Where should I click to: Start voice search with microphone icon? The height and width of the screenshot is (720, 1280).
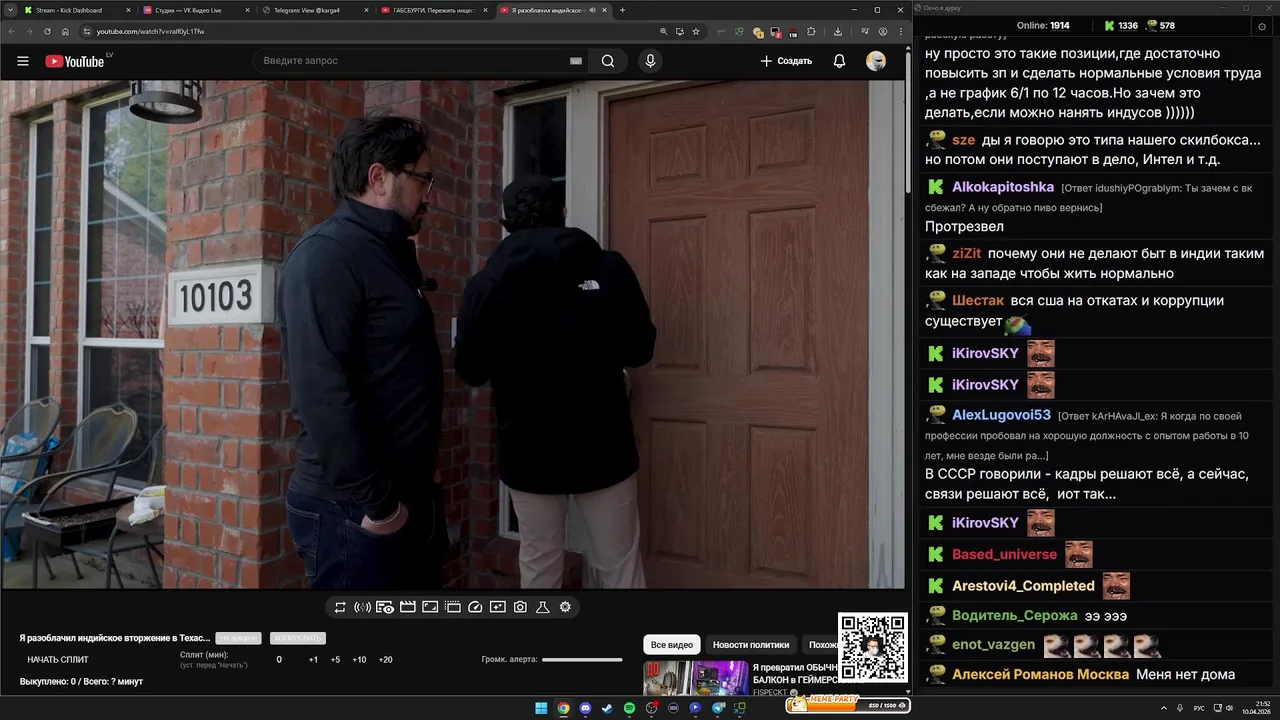point(651,61)
